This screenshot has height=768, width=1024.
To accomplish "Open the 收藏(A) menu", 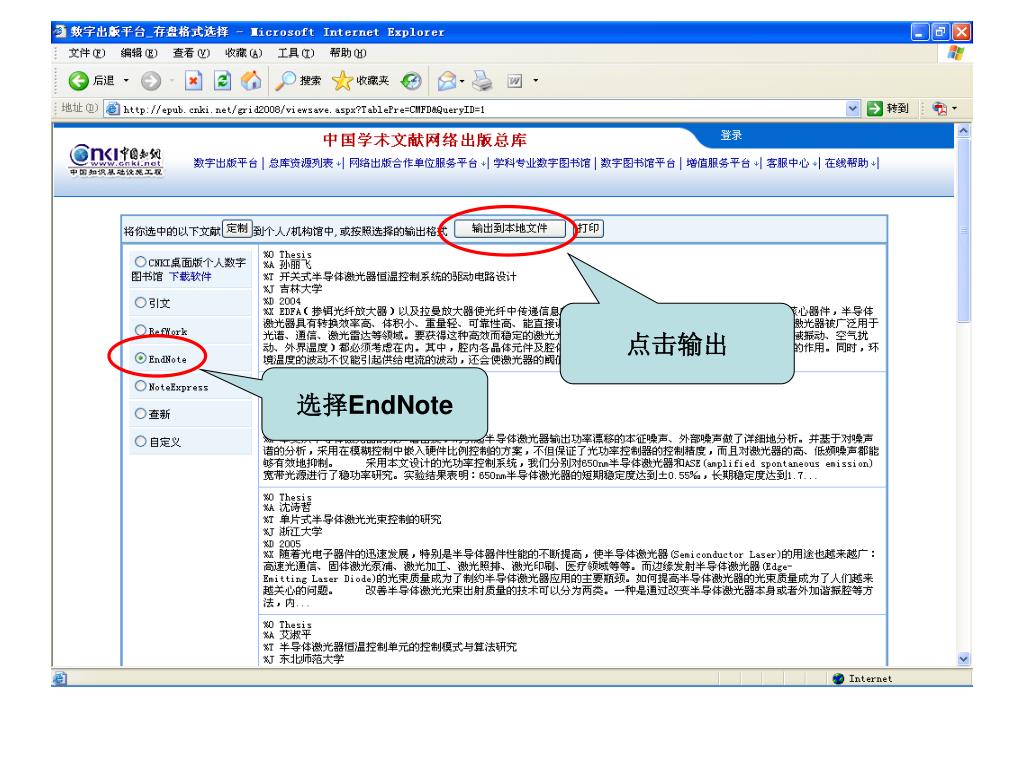I will (244, 53).
